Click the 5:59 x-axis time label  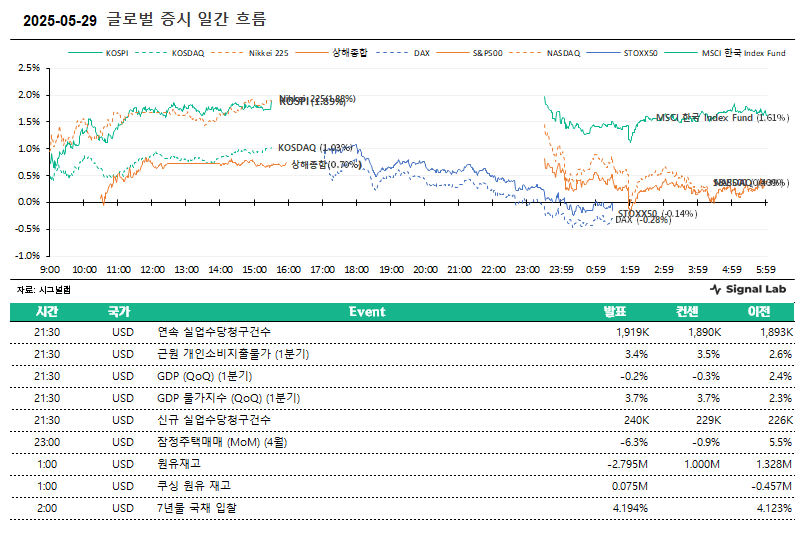(765, 270)
